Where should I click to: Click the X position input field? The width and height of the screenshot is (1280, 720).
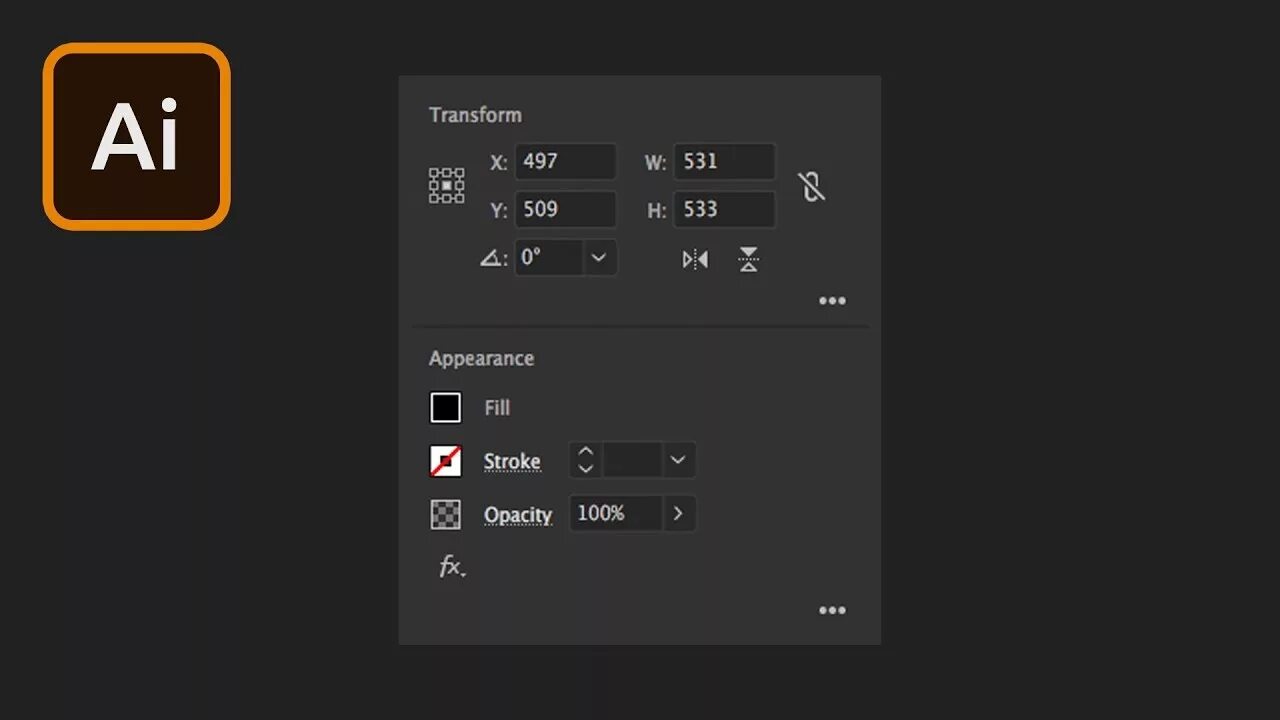(x=565, y=162)
